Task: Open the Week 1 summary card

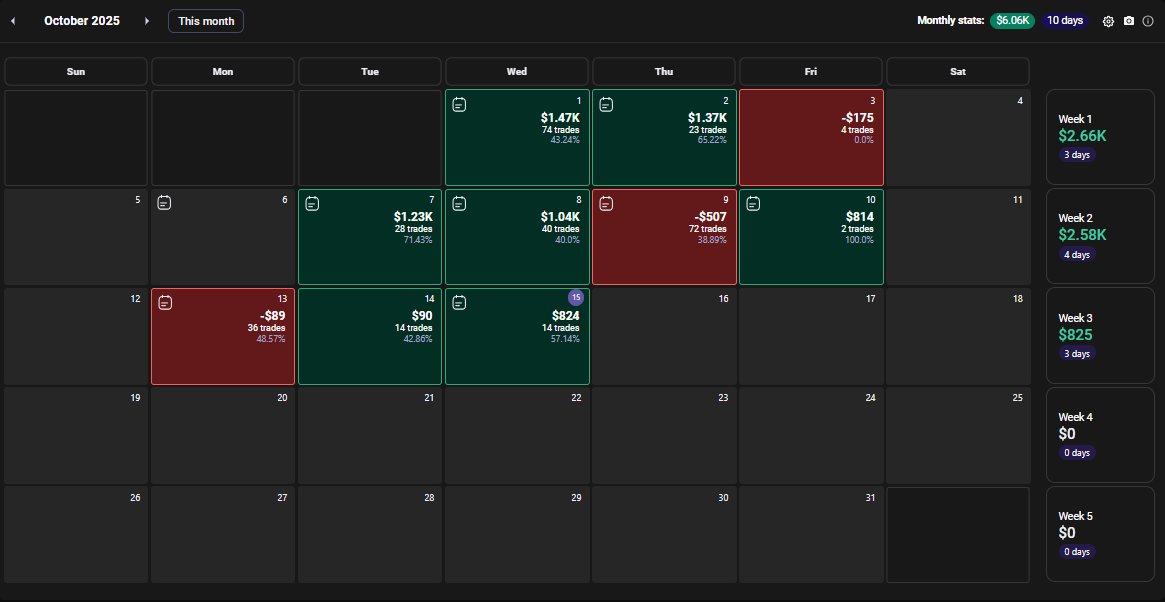Action: click(x=1100, y=137)
